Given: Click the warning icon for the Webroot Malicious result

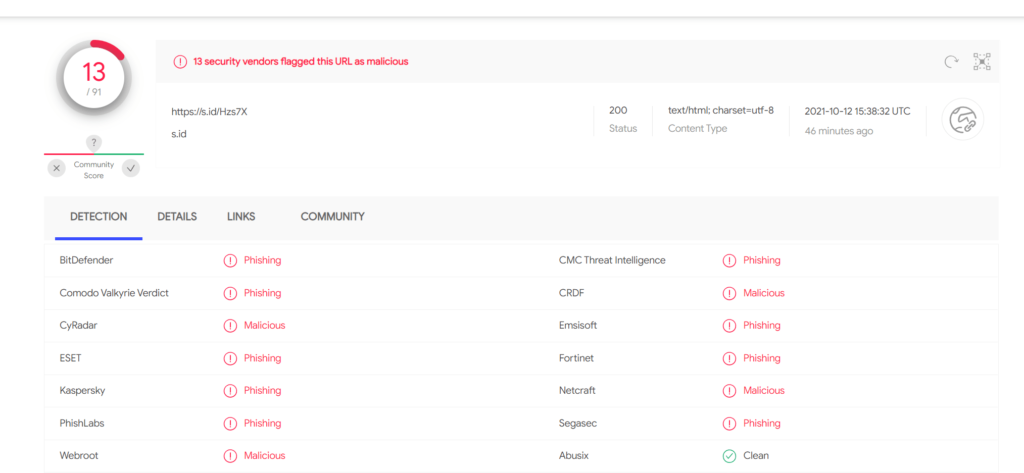Looking at the screenshot, I should 230,456.
